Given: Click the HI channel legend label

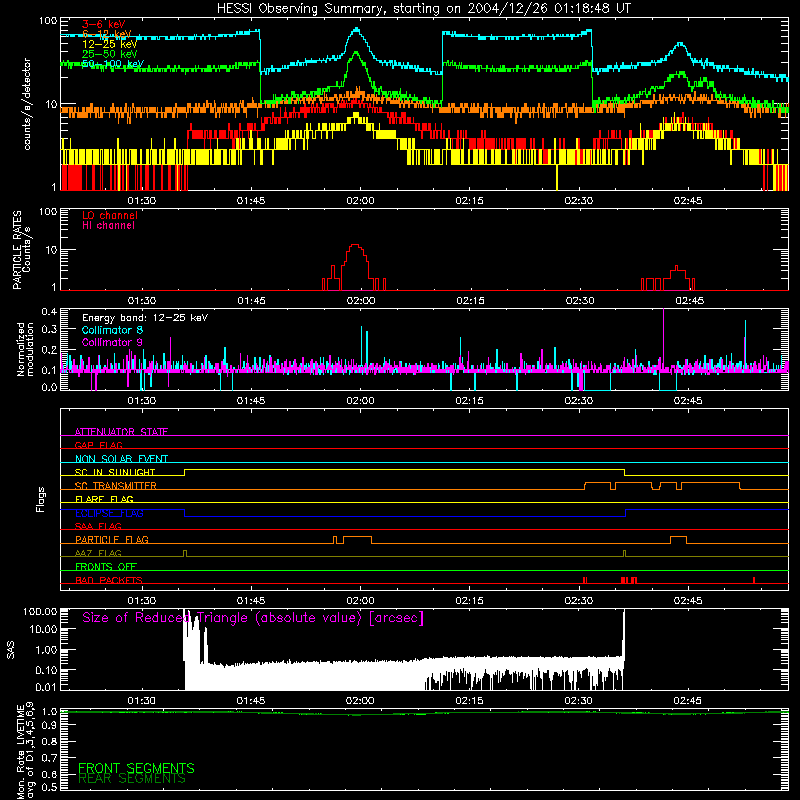Looking at the screenshot, I should tap(109, 225).
